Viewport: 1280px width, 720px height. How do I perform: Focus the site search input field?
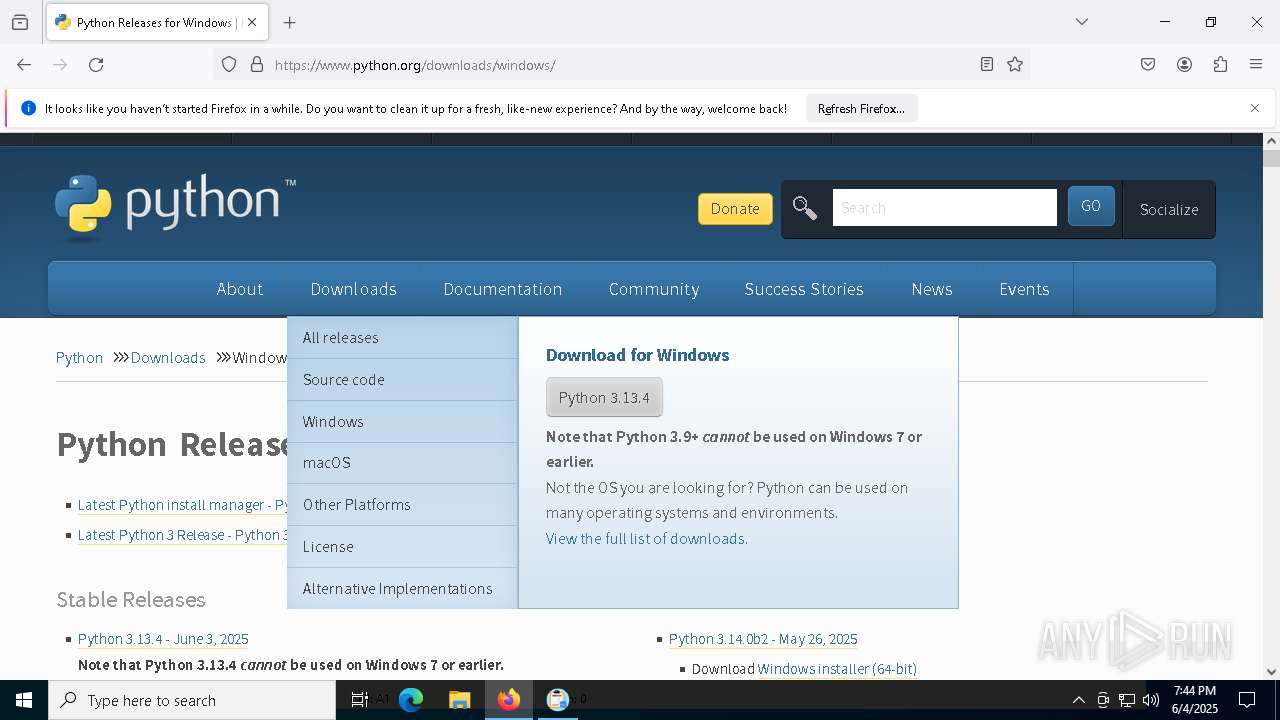[944, 208]
